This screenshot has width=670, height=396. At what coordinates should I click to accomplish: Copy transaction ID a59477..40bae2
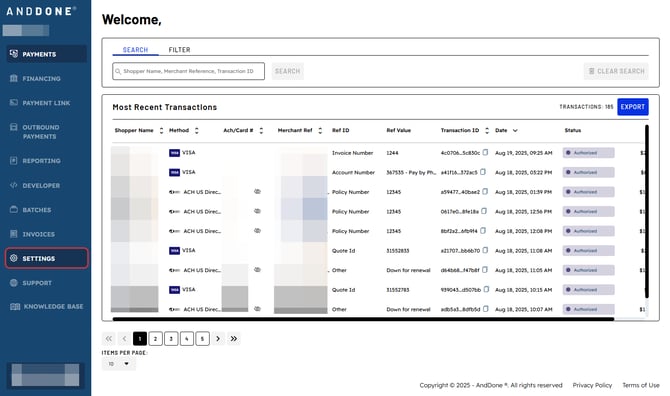point(485,192)
